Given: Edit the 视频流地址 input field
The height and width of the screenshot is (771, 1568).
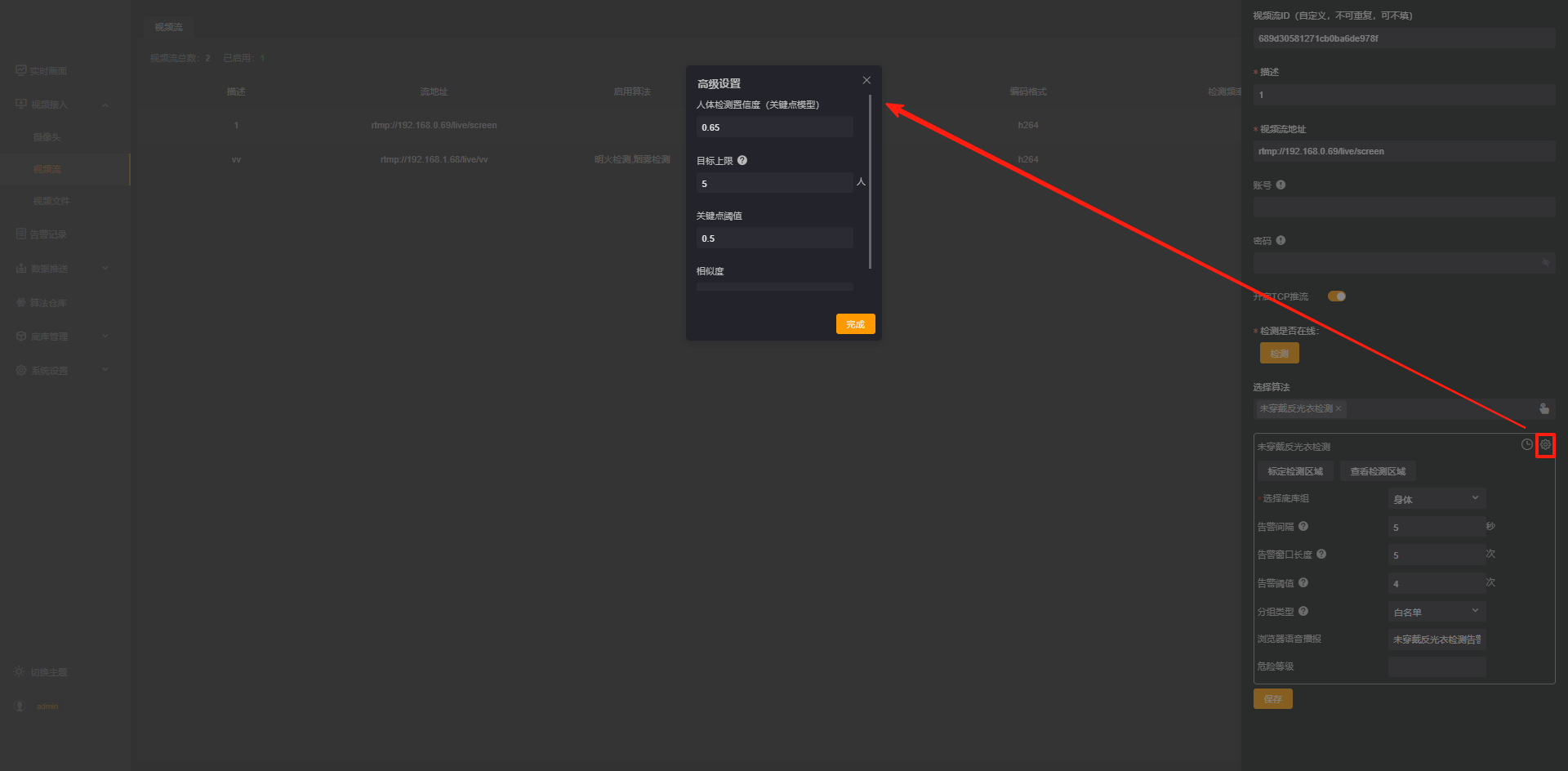Looking at the screenshot, I should pos(1404,151).
